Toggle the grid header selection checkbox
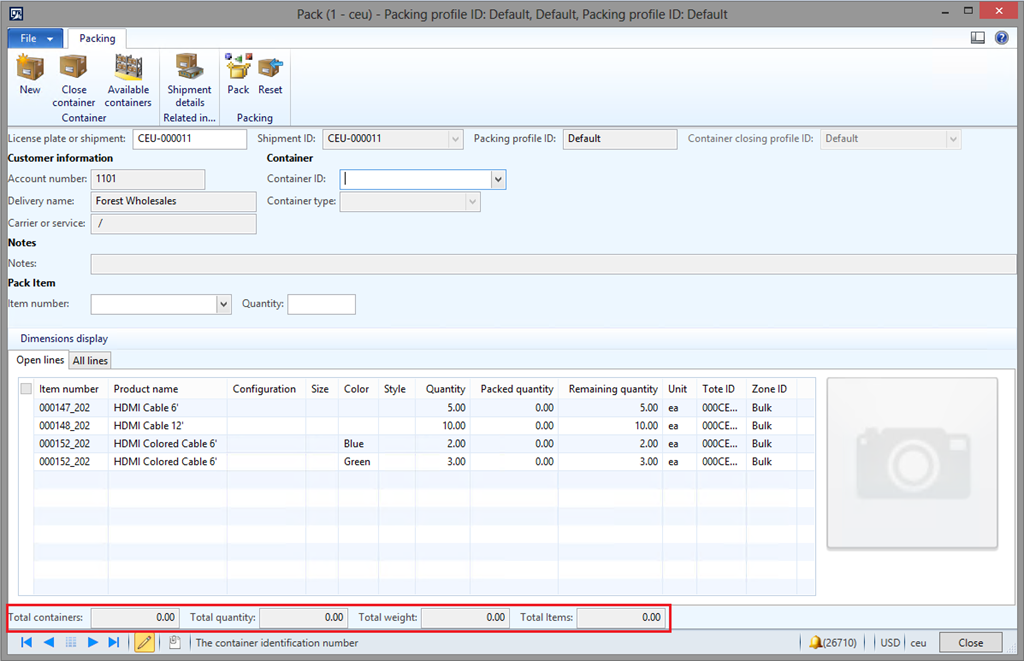The width and height of the screenshot is (1024, 661). tap(27, 388)
